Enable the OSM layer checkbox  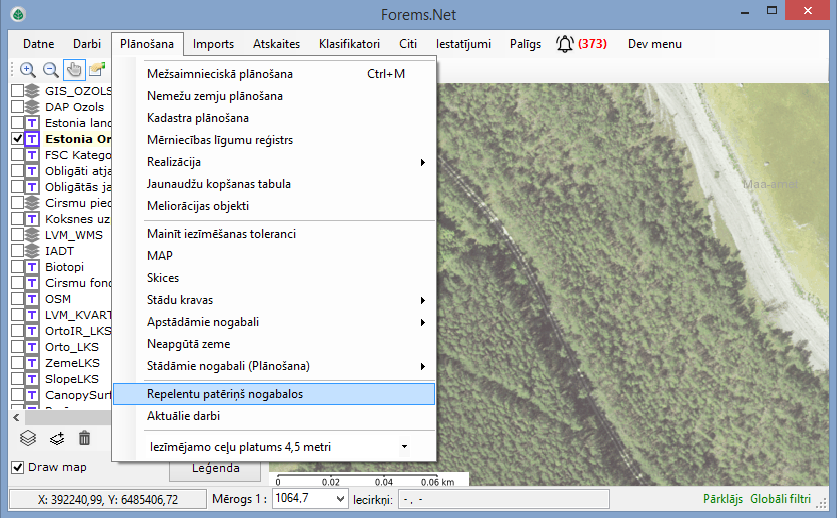(x=18, y=299)
